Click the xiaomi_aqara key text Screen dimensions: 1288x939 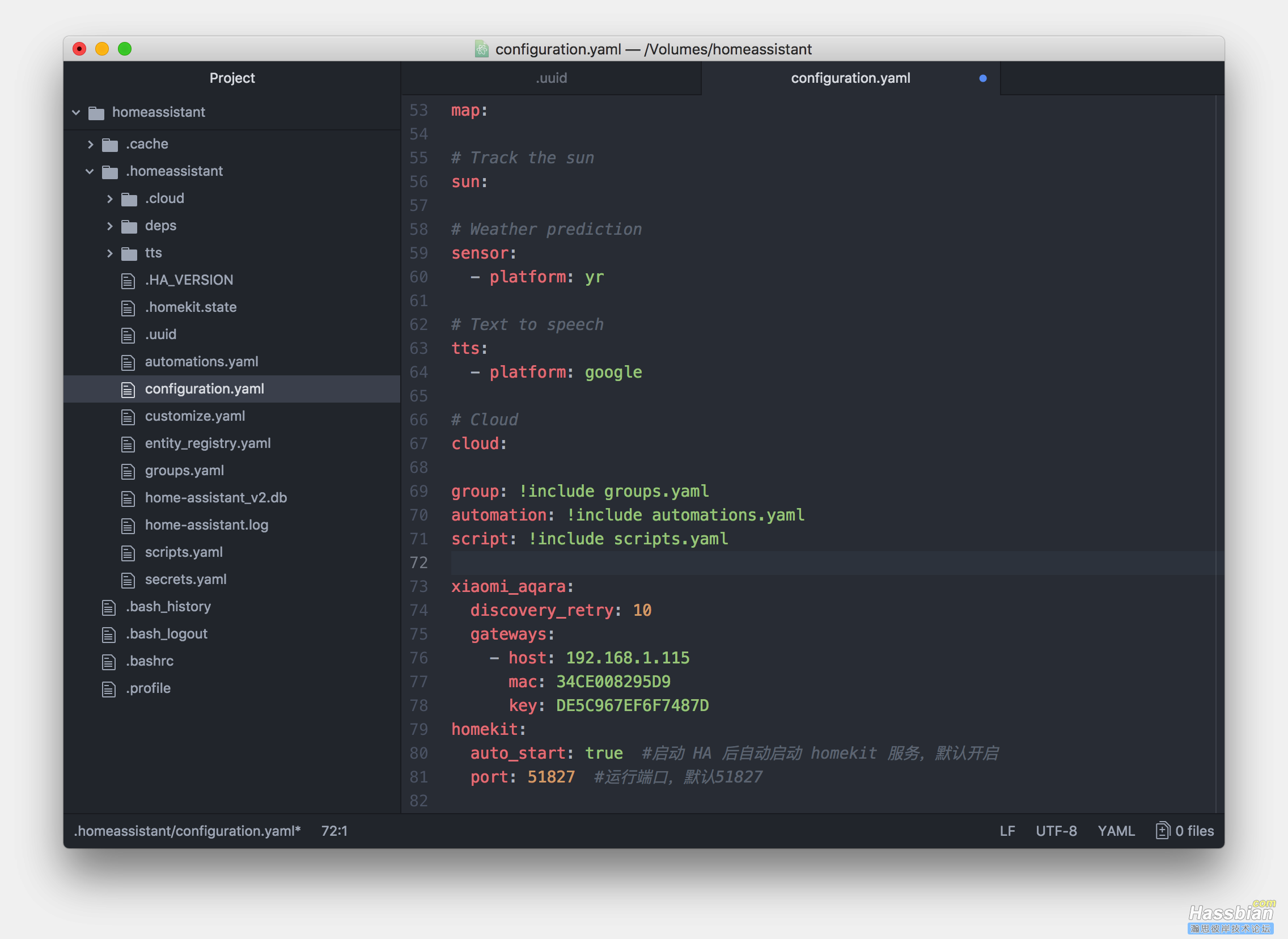tap(508, 586)
